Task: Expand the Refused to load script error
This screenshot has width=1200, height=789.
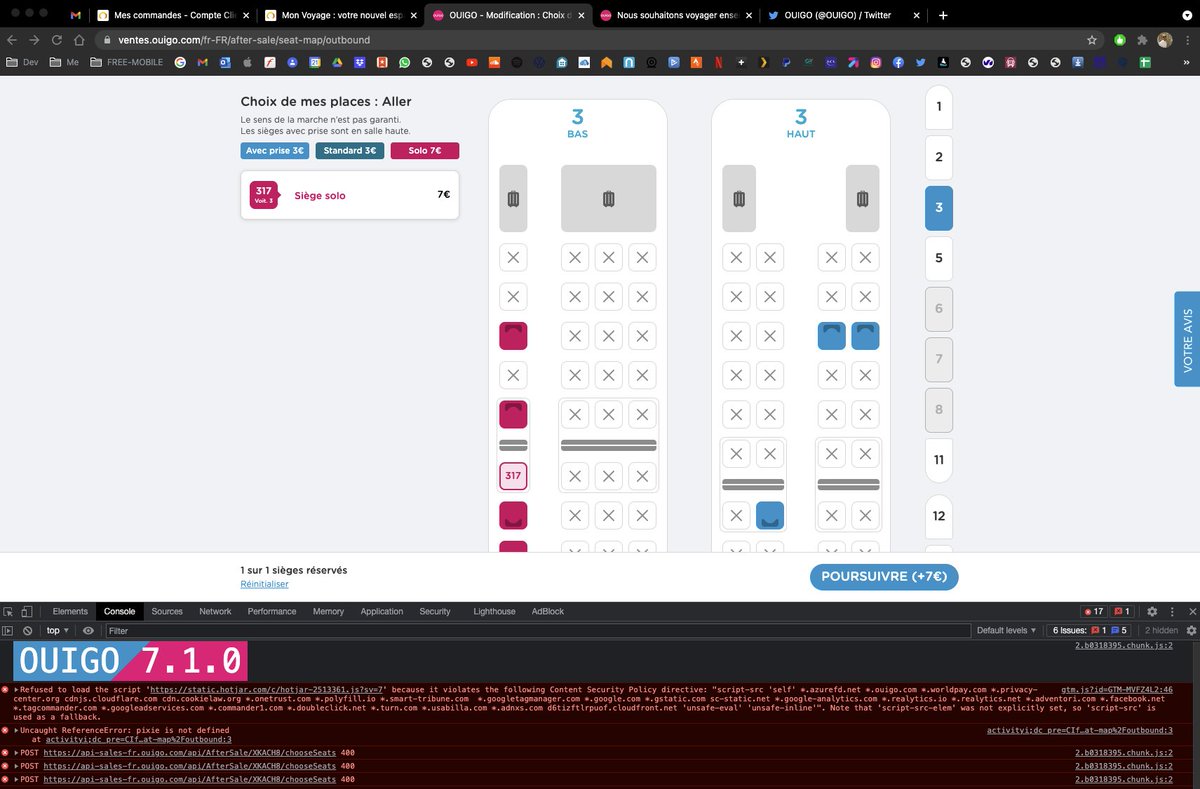Action: (17, 689)
